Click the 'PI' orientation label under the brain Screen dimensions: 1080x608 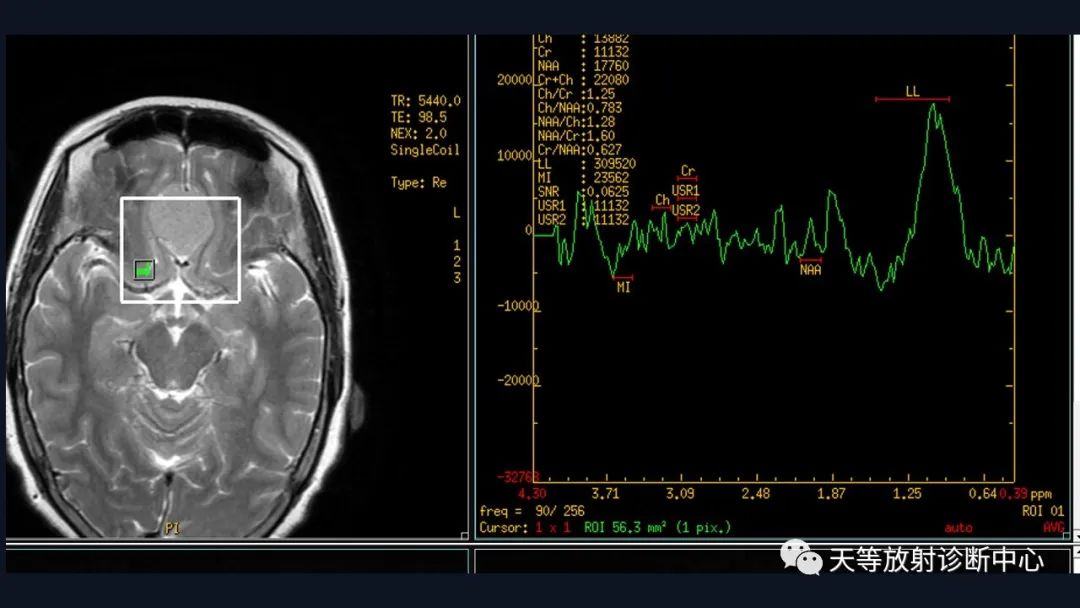[172, 528]
